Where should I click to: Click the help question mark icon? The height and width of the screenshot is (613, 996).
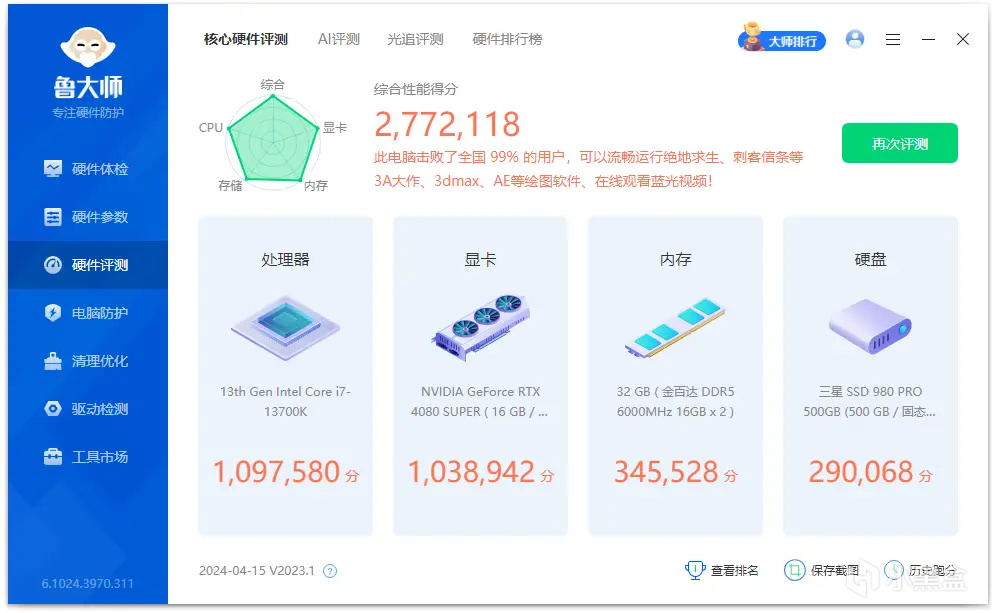click(330, 571)
